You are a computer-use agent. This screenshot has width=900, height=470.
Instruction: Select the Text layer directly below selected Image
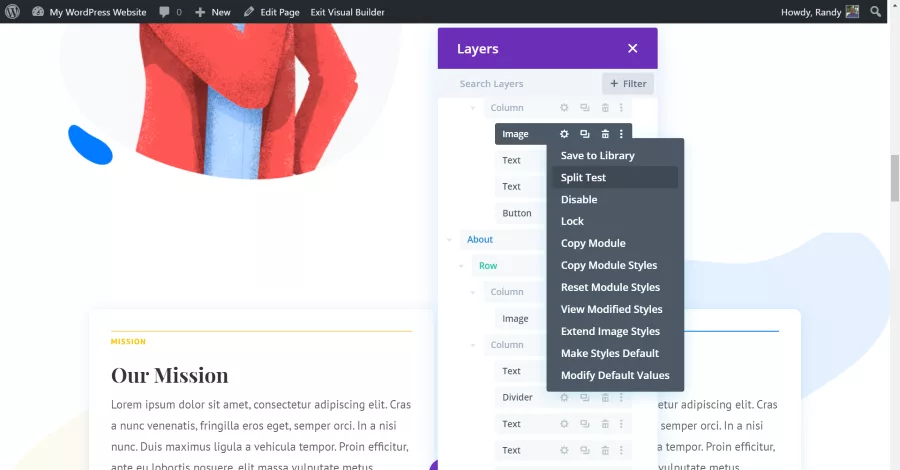click(511, 160)
